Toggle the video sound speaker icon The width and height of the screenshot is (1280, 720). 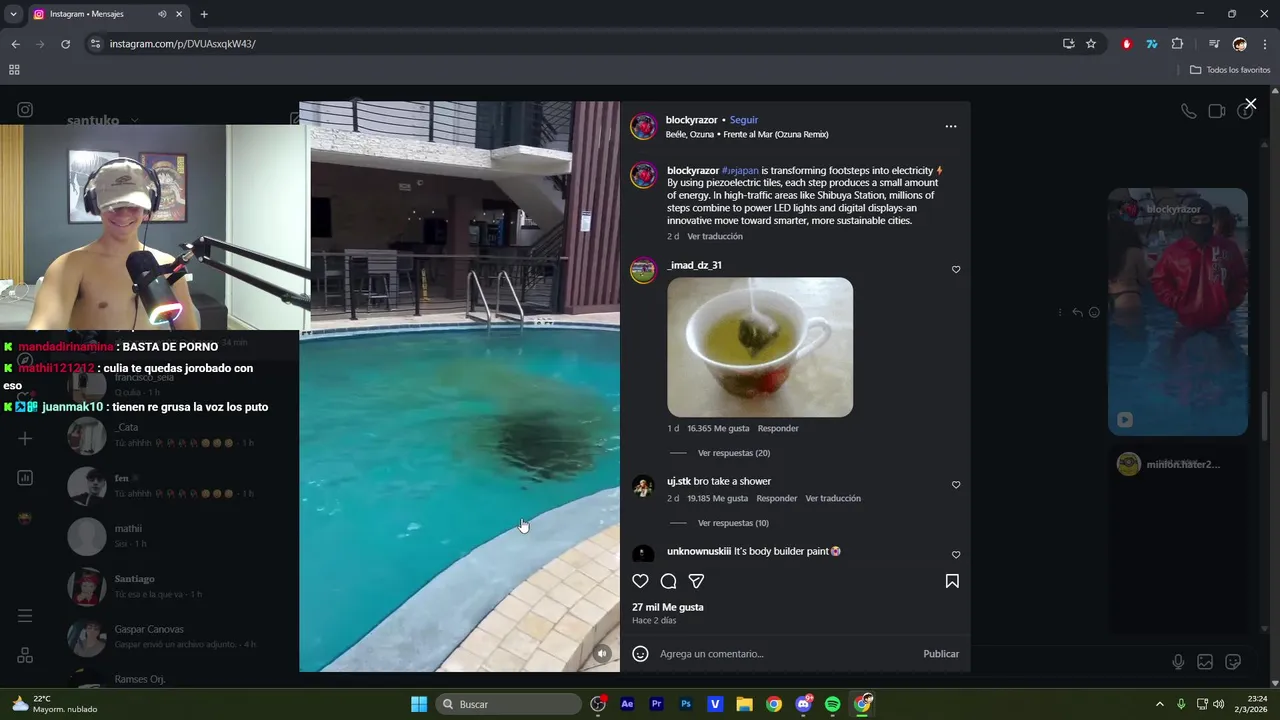(x=602, y=654)
